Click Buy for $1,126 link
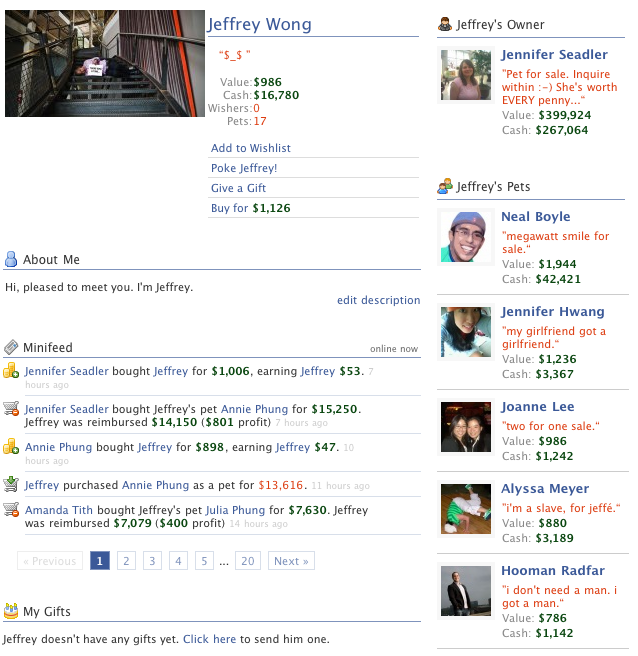The height and width of the screenshot is (656, 638). pos(251,208)
